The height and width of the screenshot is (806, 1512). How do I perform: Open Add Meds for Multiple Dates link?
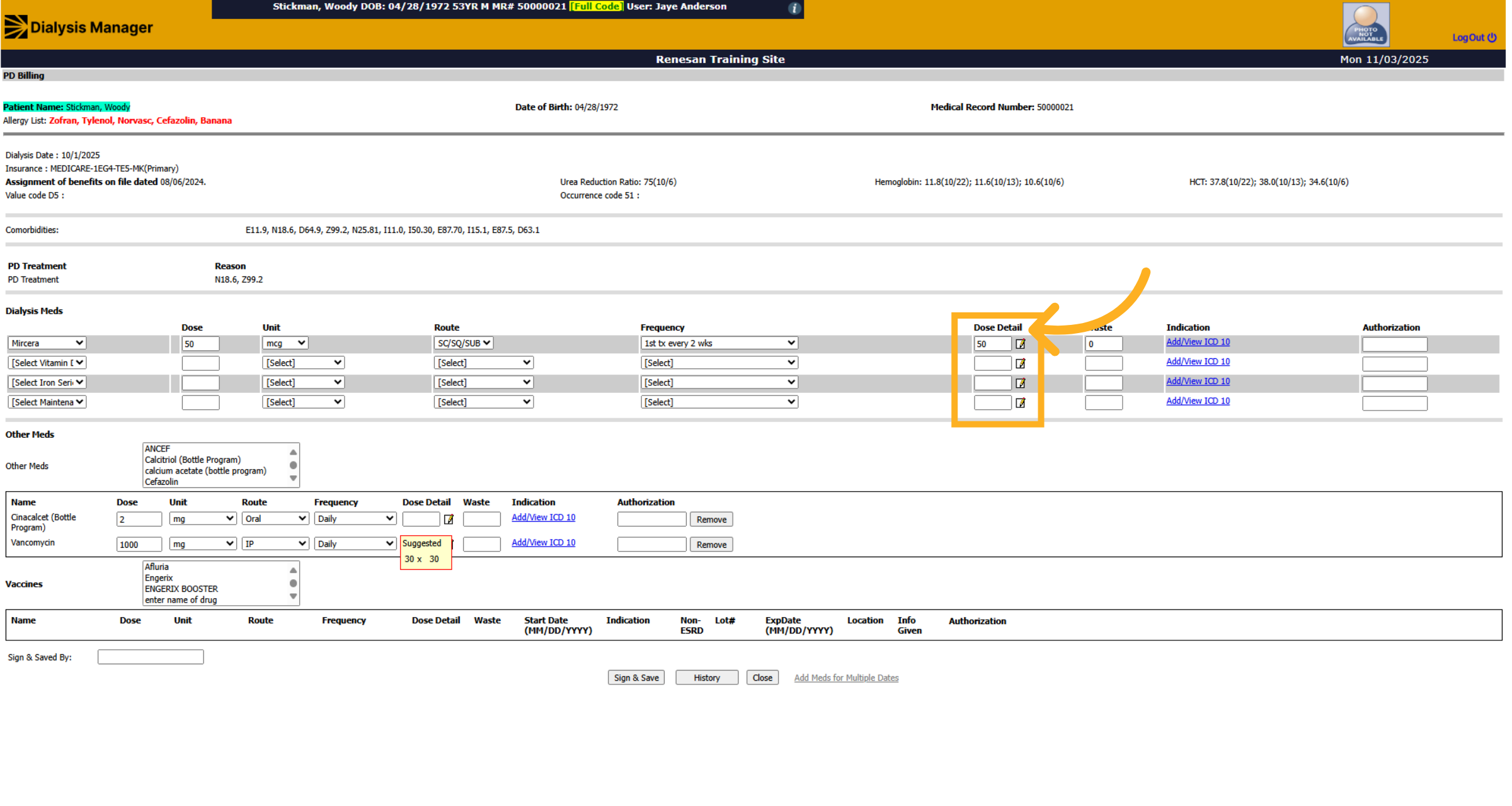pos(846,678)
